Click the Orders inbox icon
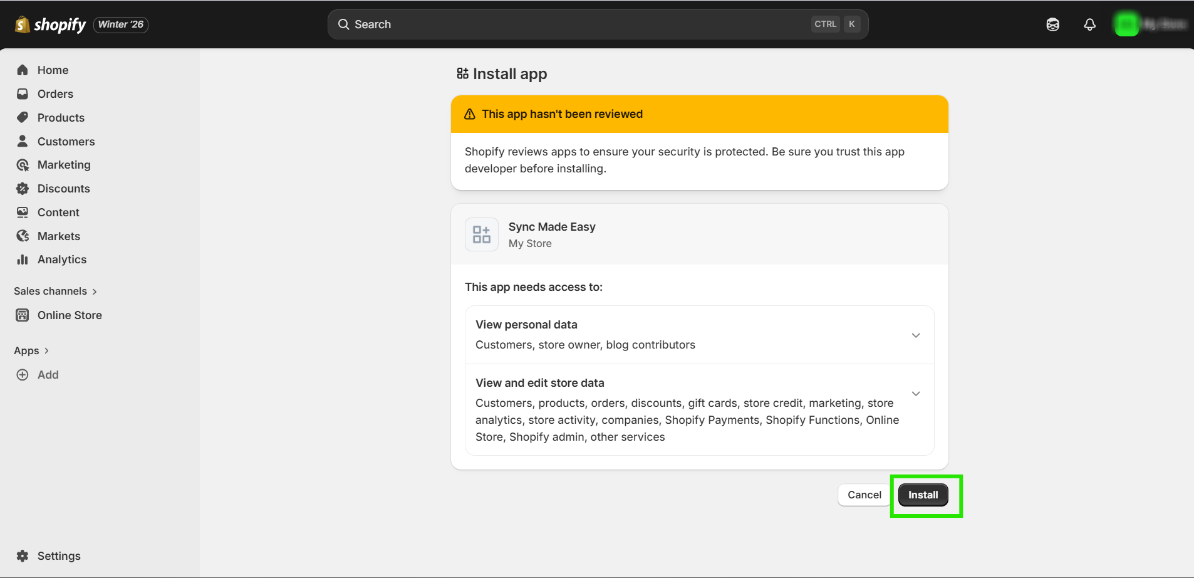Viewport: 1194px width, 578px height. coord(23,94)
